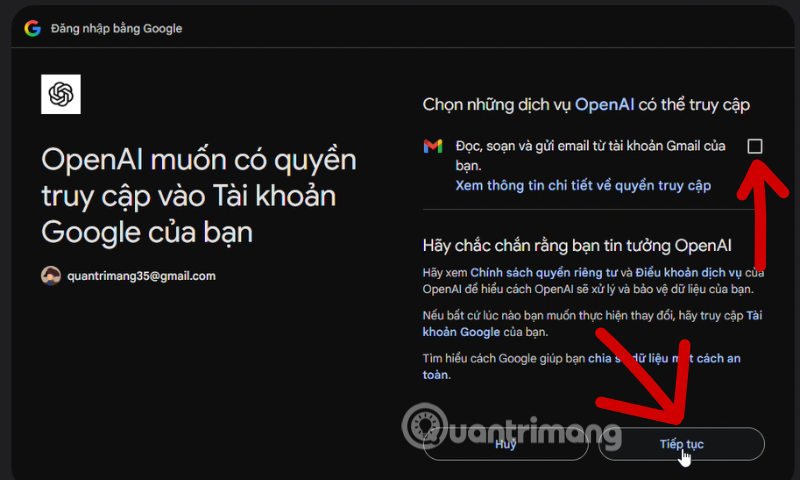Click the email quantrimang35@gmail.com
The width and height of the screenshot is (800, 480).
(x=141, y=276)
